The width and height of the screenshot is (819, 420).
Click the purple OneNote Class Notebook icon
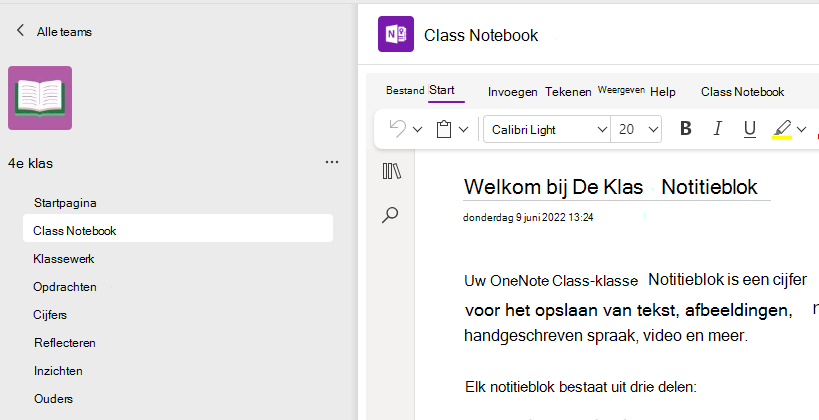[x=396, y=34]
